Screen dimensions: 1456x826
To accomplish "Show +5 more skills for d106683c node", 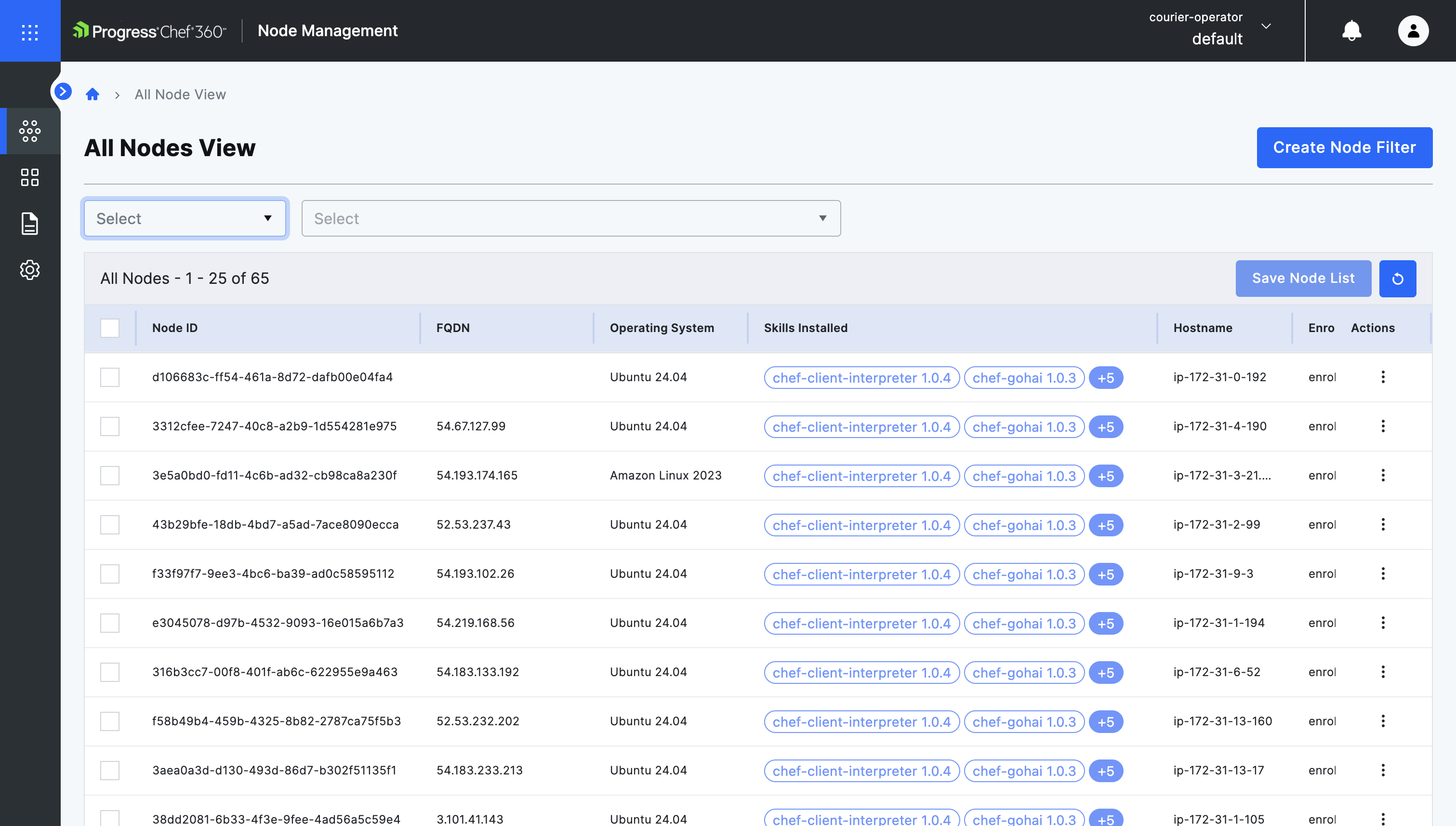I will 1105,378.
